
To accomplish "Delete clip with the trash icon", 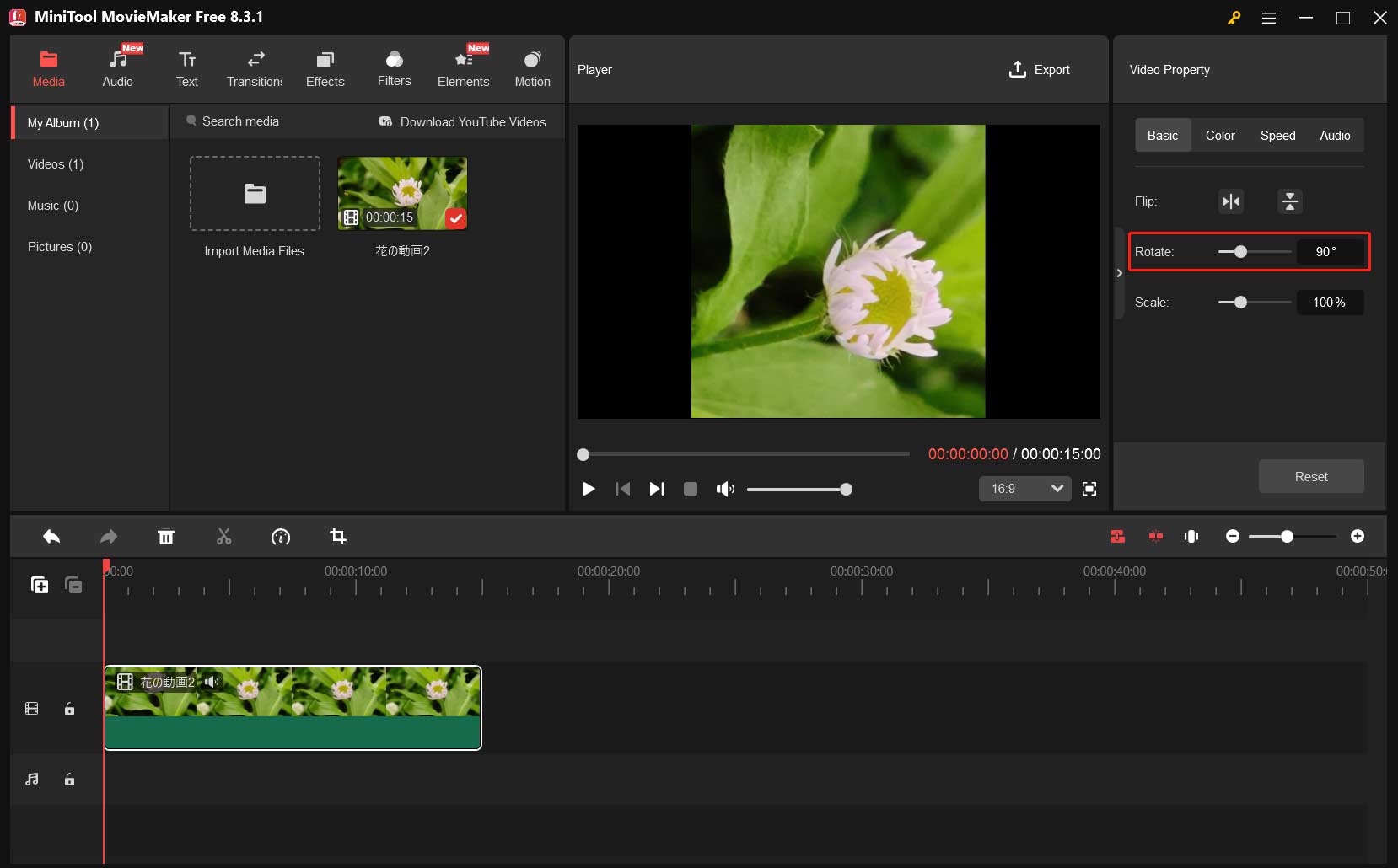I will tap(166, 537).
